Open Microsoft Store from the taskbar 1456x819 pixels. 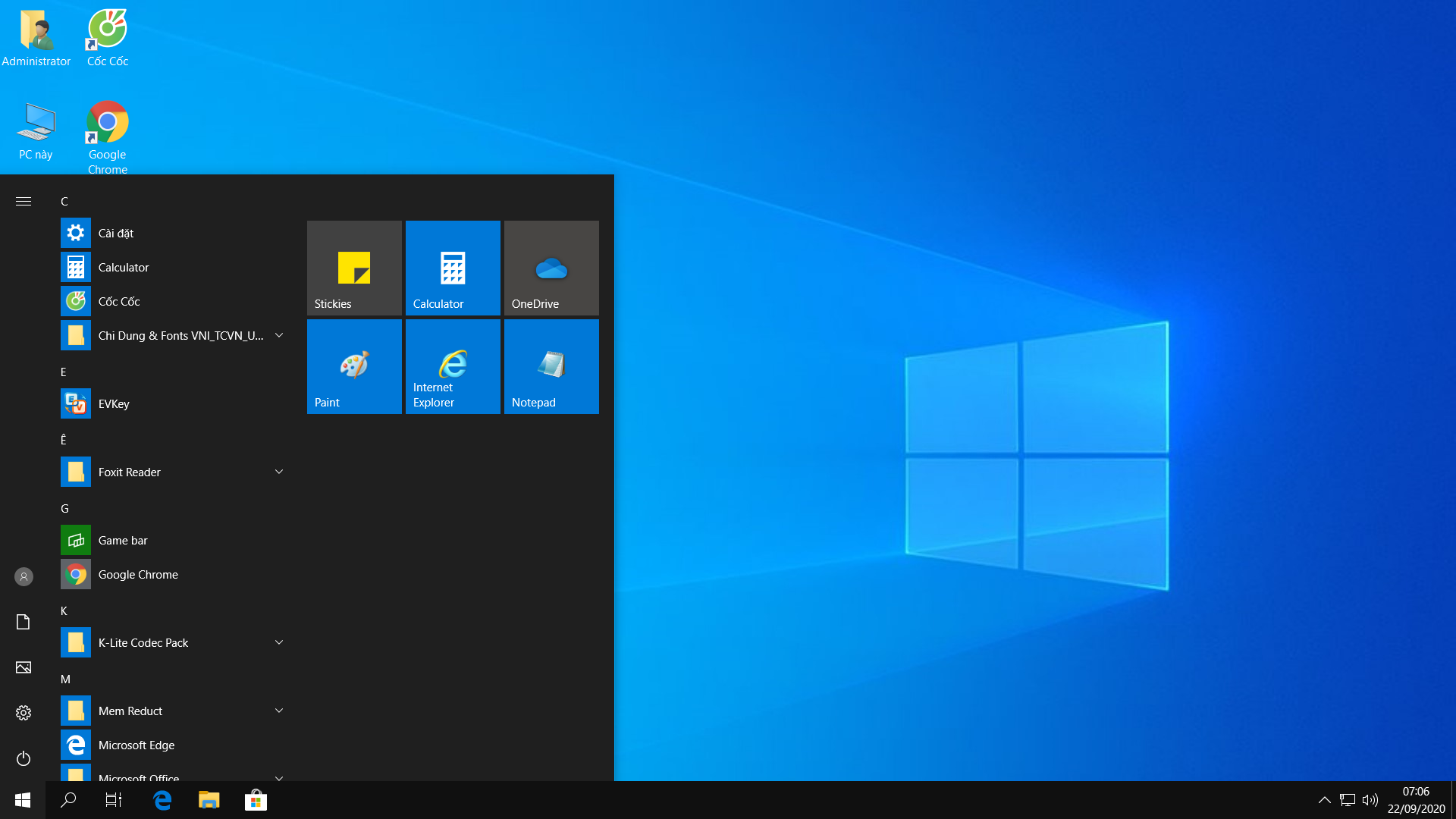click(256, 800)
